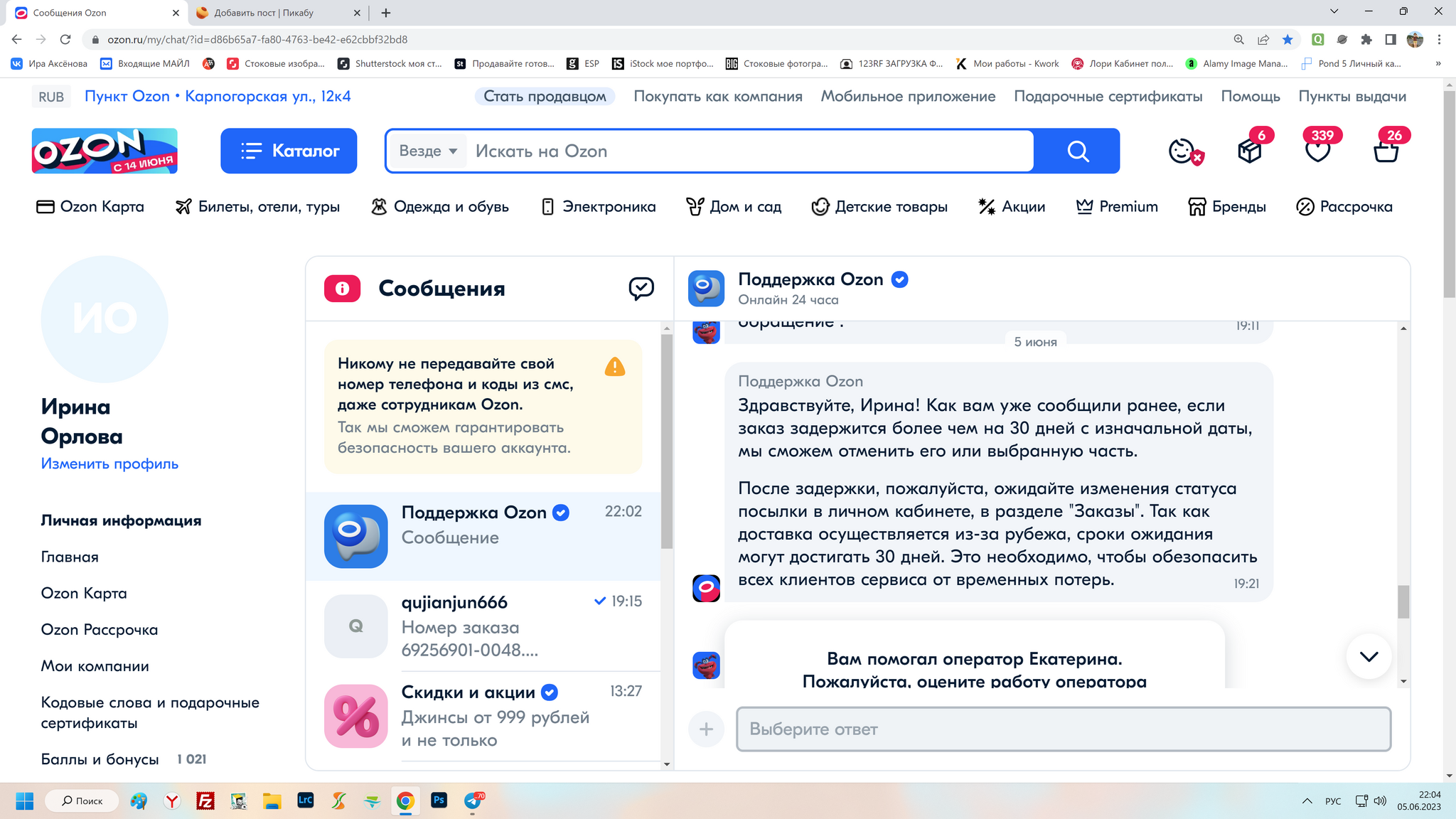The height and width of the screenshot is (819, 1456).
Task: Click the chat messages scrollbar thumb
Action: pos(1403,602)
